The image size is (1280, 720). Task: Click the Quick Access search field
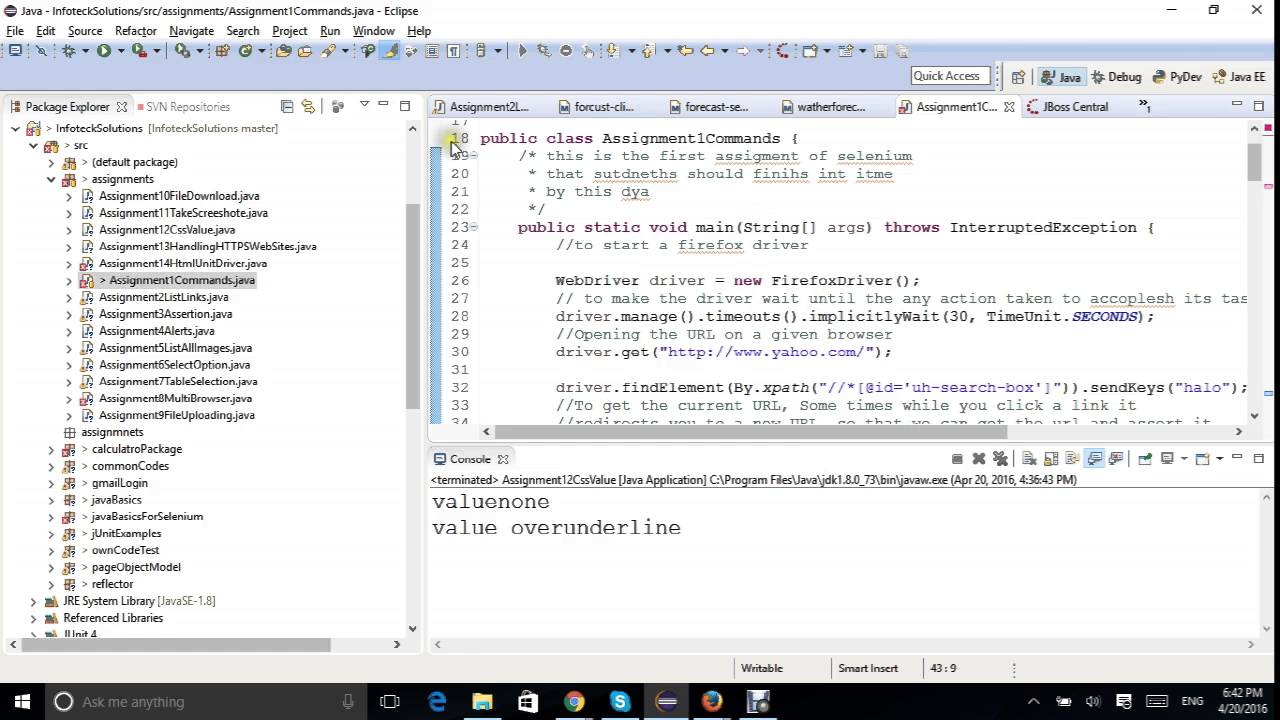[949, 76]
